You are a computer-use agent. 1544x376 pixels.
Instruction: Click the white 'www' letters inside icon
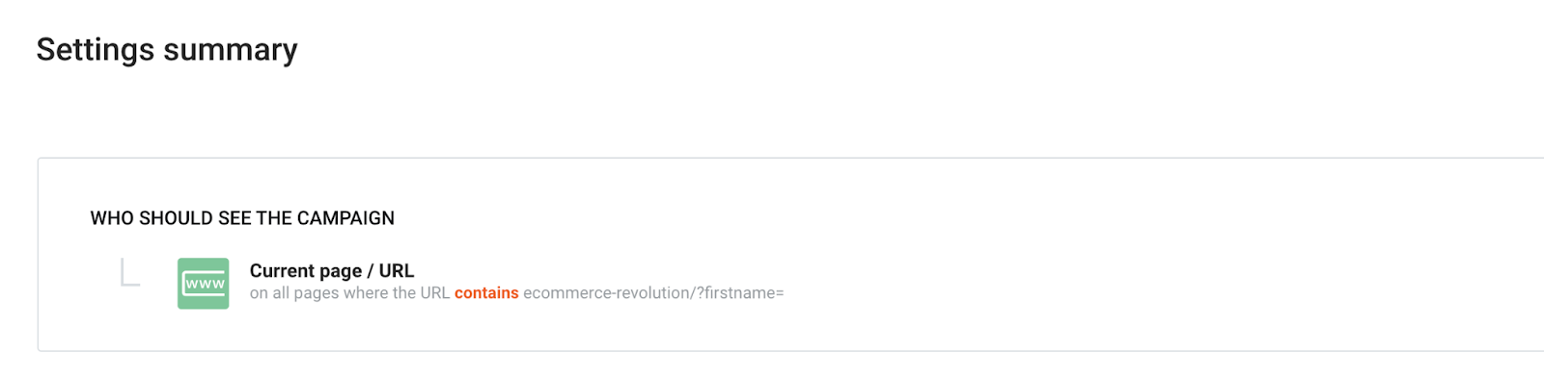click(203, 286)
